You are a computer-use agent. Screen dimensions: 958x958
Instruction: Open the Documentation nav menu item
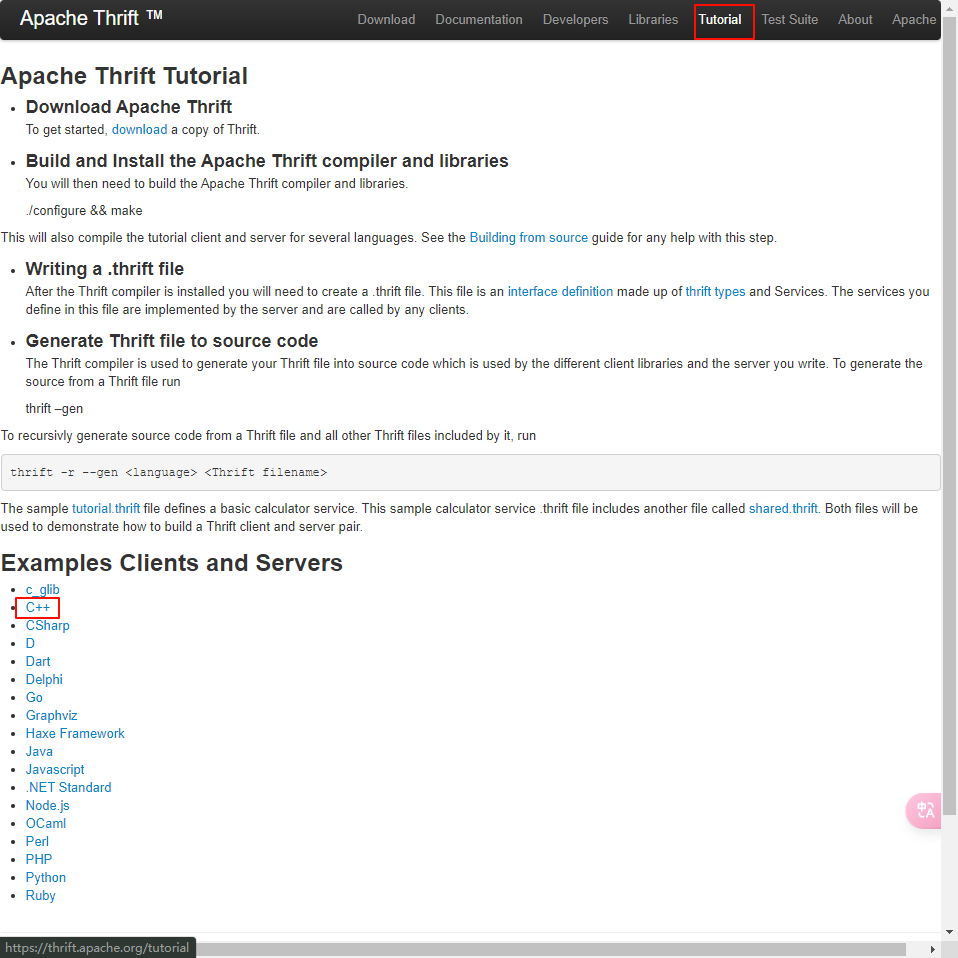(x=479, y=20)
